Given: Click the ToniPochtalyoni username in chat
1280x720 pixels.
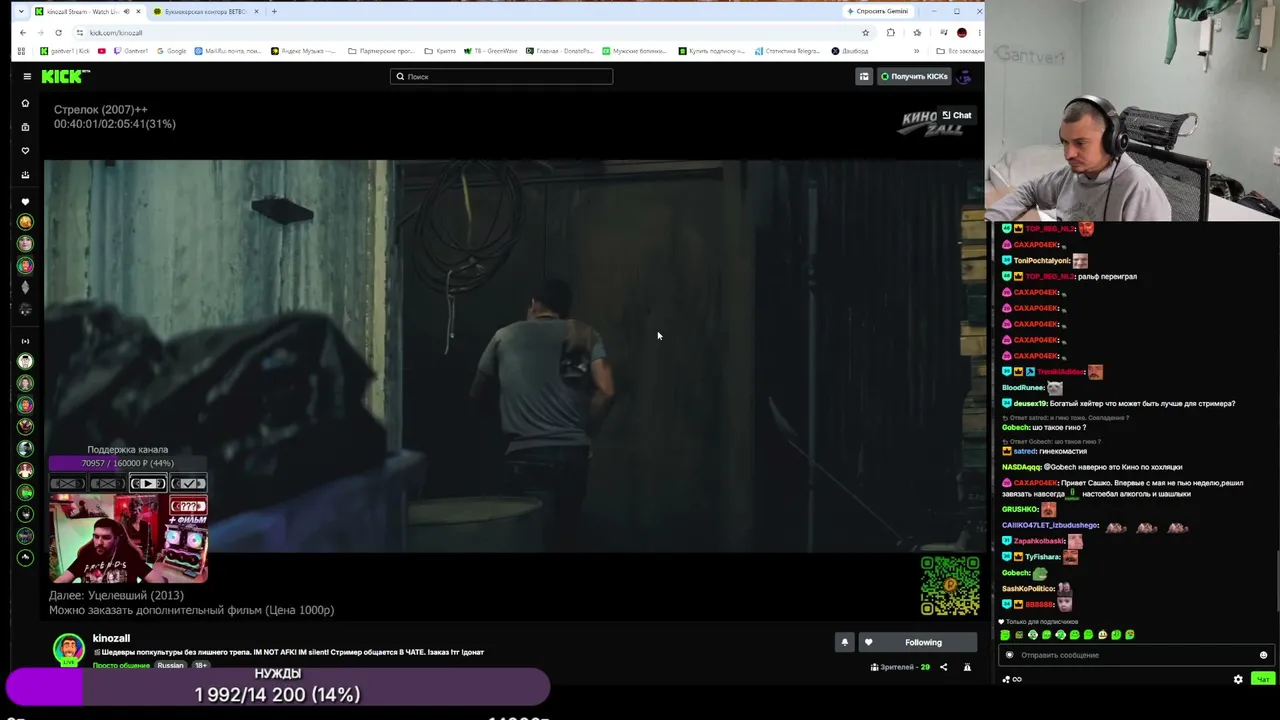Looking at the screenshot, I should [x=1041, y=261].
